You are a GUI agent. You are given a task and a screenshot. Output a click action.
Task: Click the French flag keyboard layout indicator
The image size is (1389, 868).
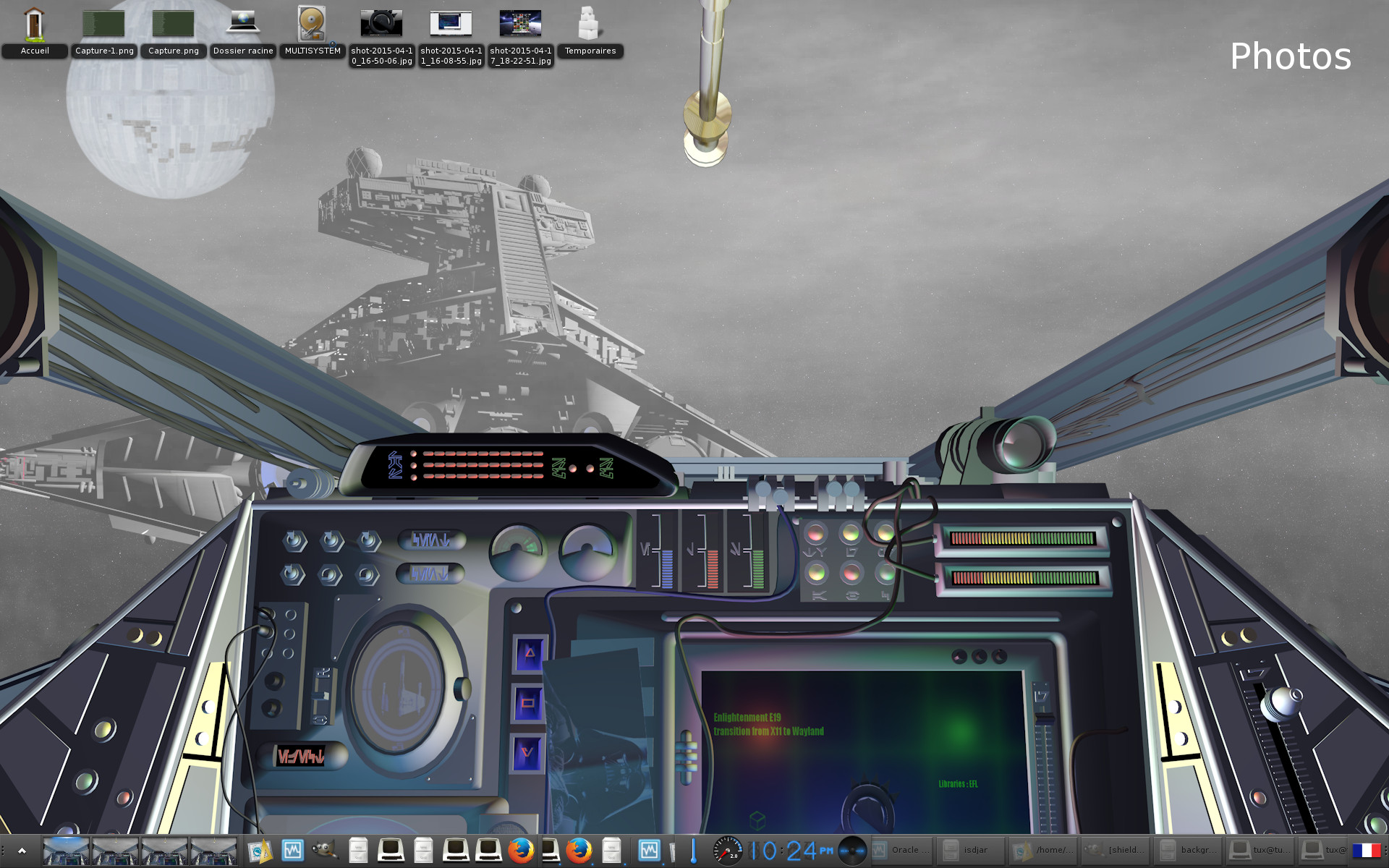tap(1367, 851)
